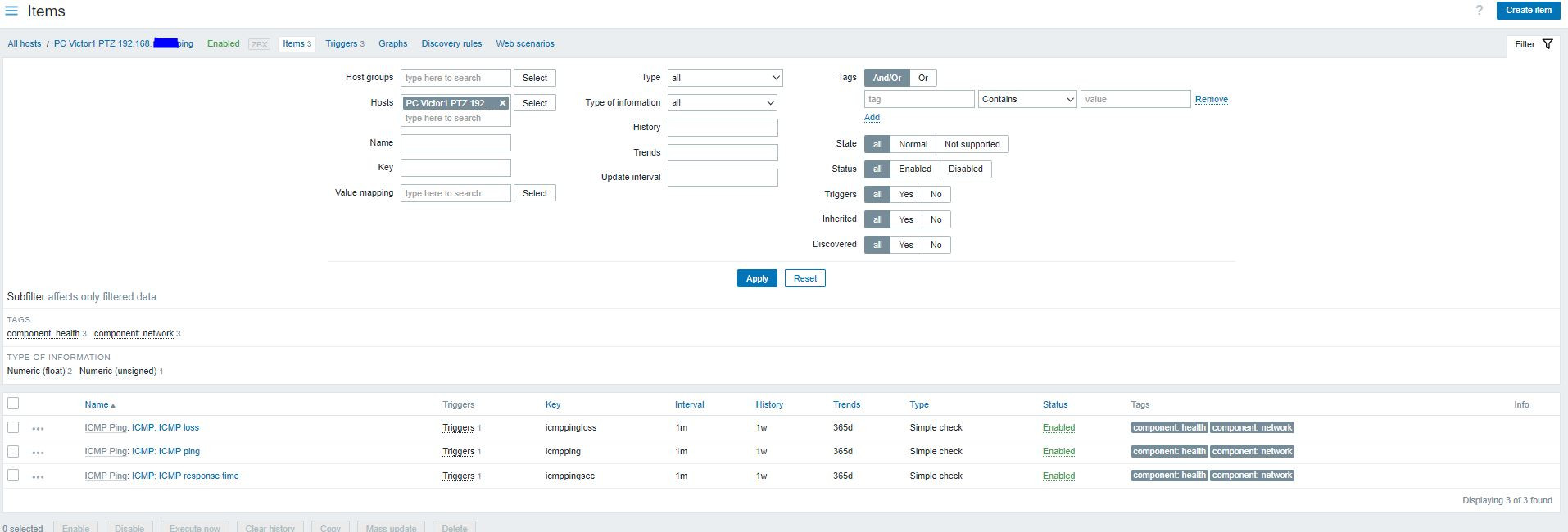Open the Type of information dropdown
The height and width of the screenshot is (532, 1568).
(722, 102)
